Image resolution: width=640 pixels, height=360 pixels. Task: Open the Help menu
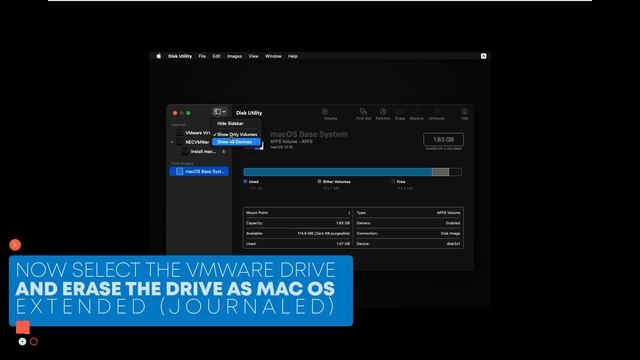coord(293,56)
